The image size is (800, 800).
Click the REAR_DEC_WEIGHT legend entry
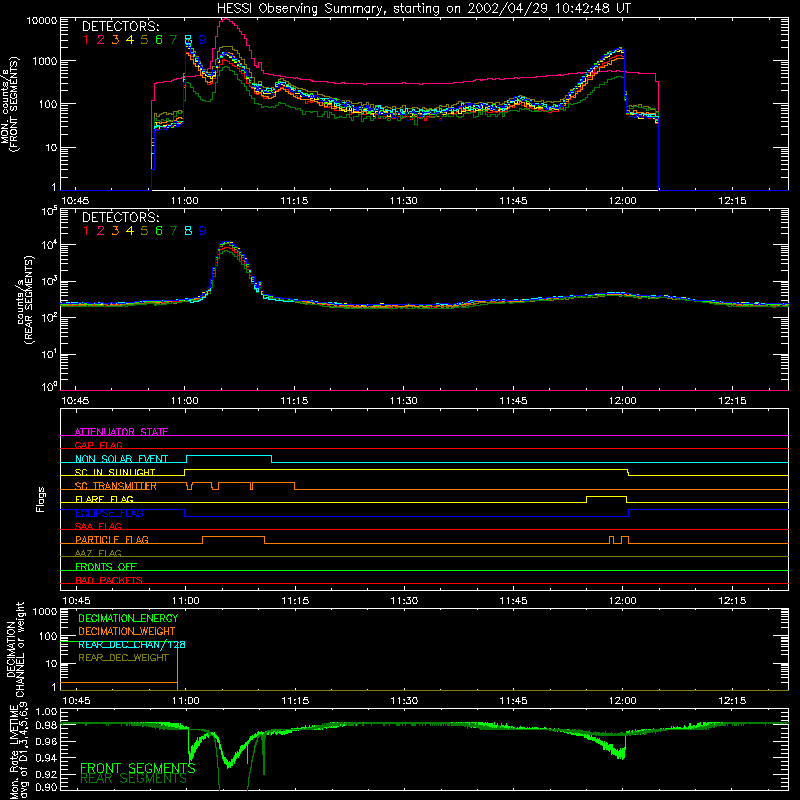[x=123, y=658]
